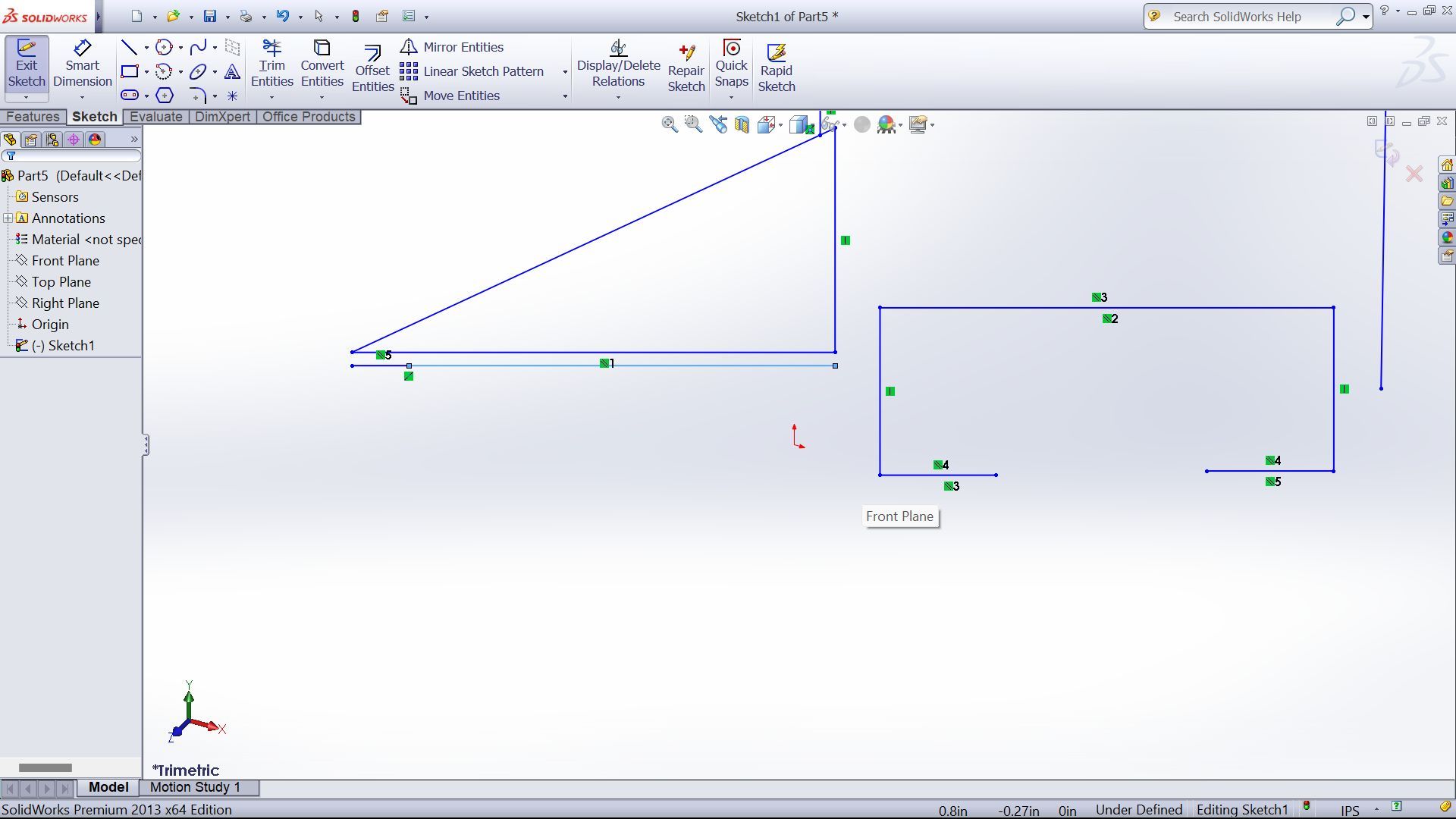Click the Rapid Sketch icon
Viewport: 1456px width, 819px height.
pos(776,68)
